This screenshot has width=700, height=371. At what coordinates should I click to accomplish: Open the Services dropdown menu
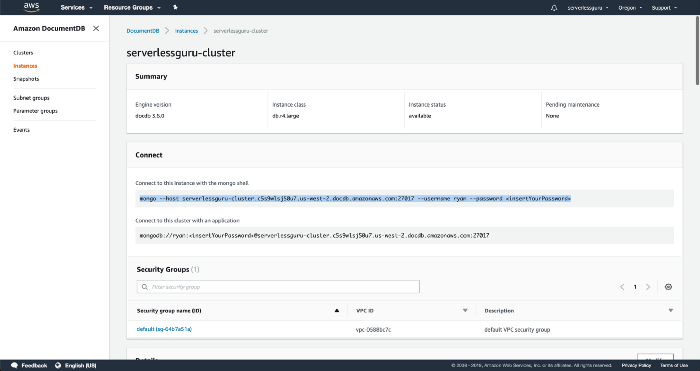[76, 8]
